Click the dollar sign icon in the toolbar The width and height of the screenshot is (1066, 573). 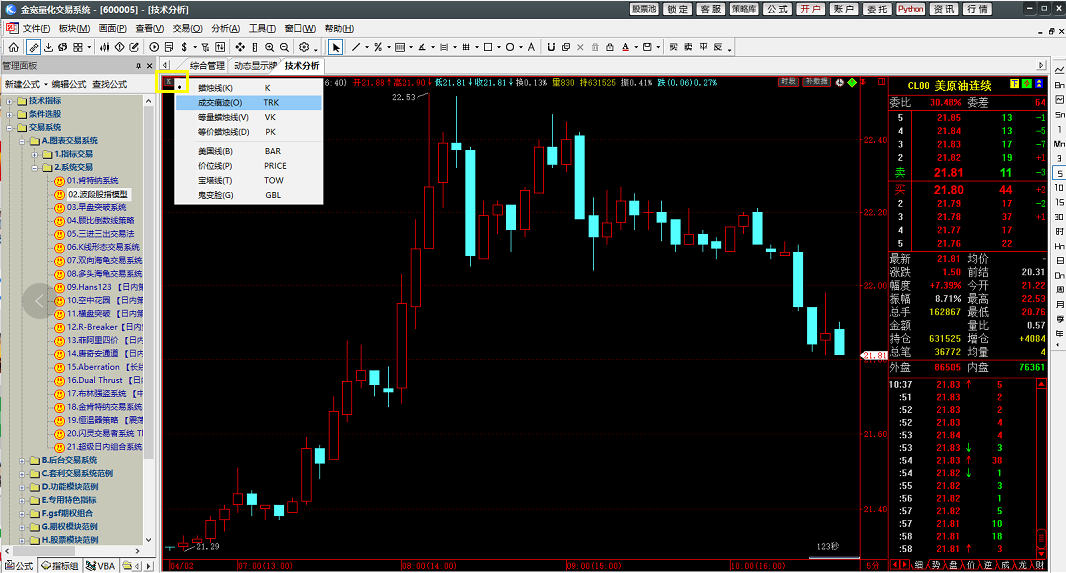pos(184,48)
